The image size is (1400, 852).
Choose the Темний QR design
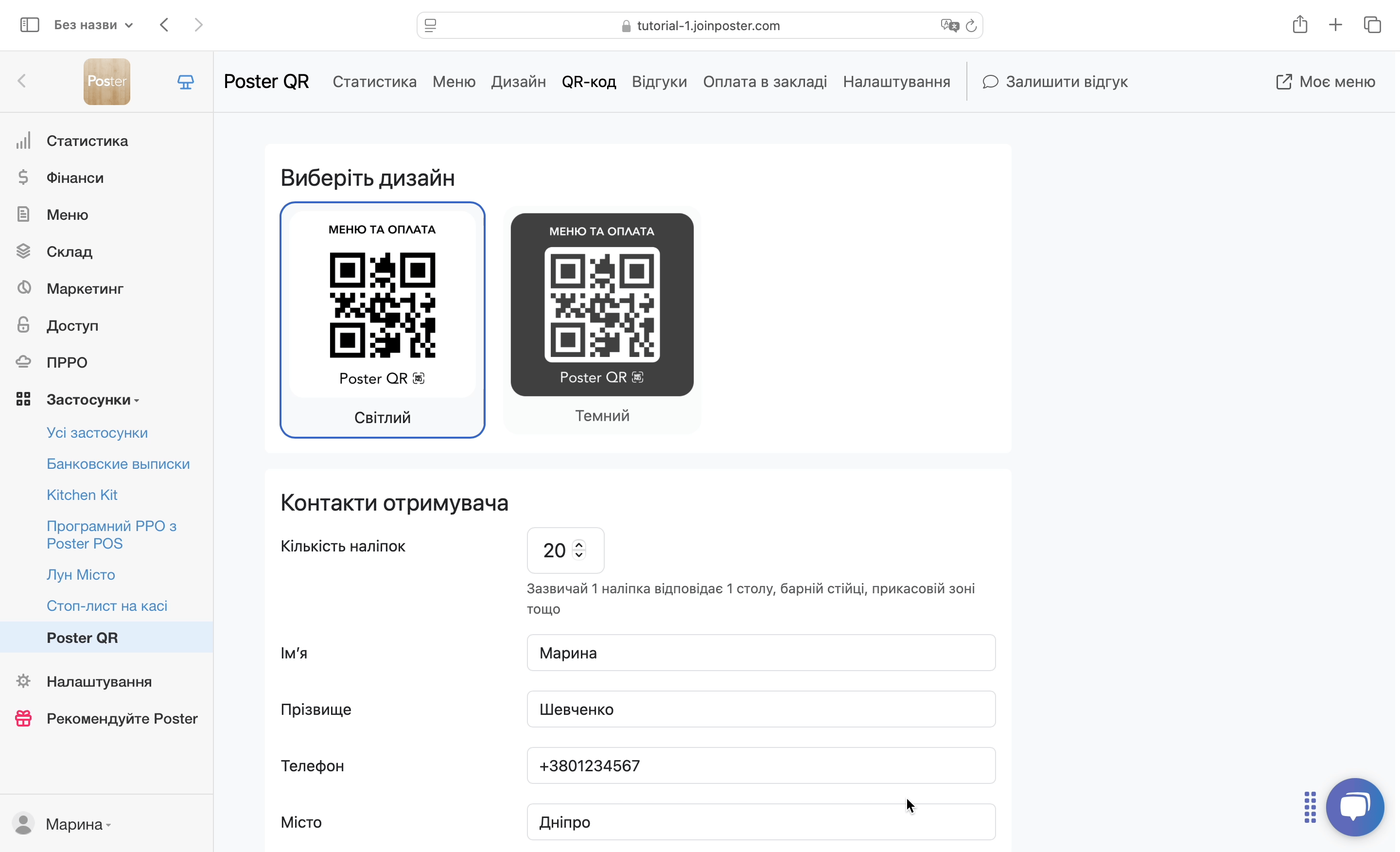(x=602, y=319)
